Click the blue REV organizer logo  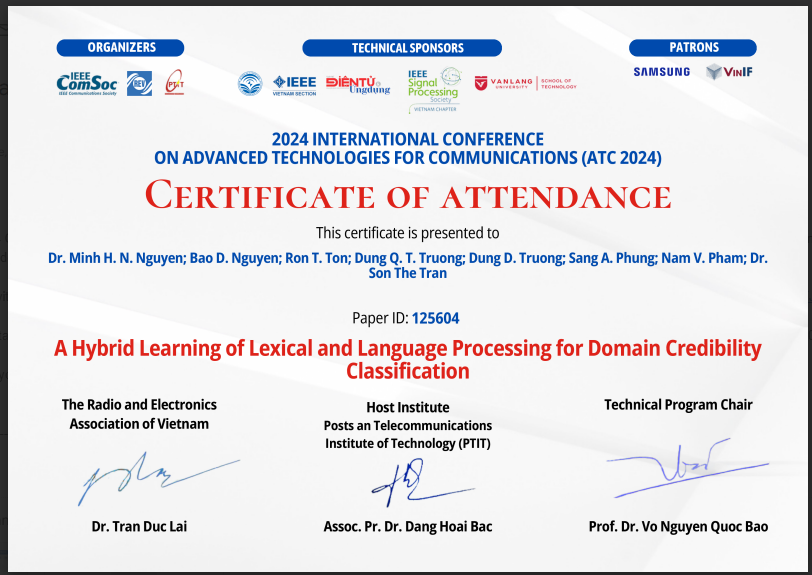tap(139, 84)
